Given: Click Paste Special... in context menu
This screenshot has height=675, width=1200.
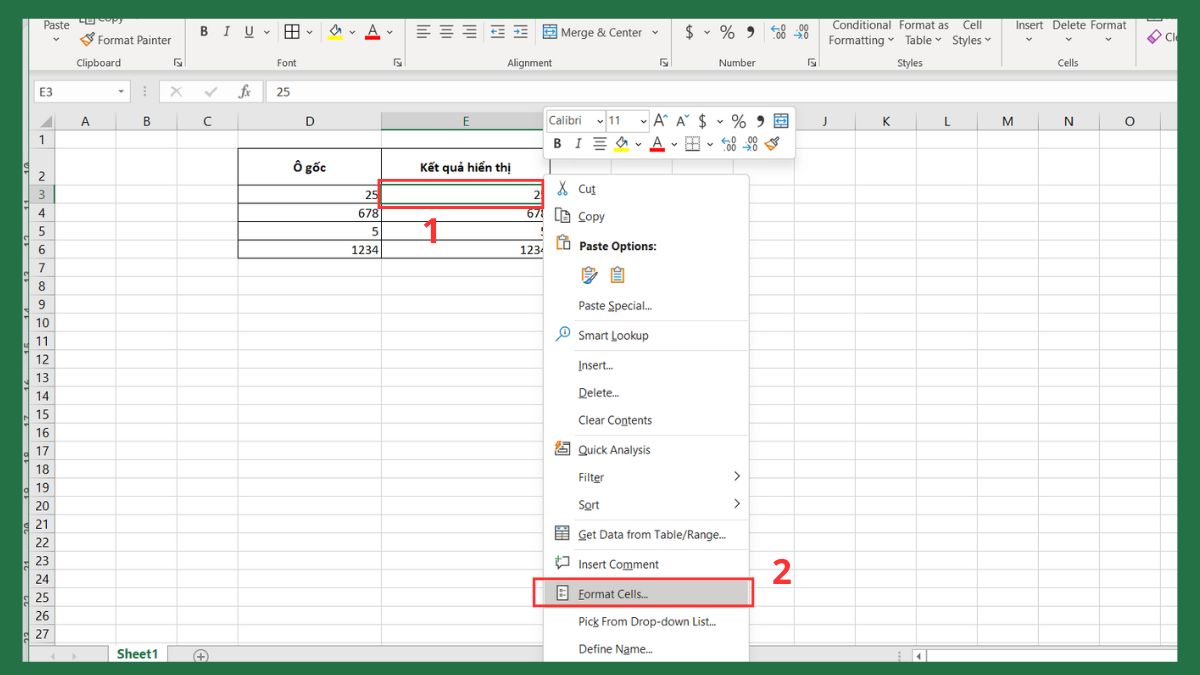Looking at the screenshot, I should [x=615, y=306].
